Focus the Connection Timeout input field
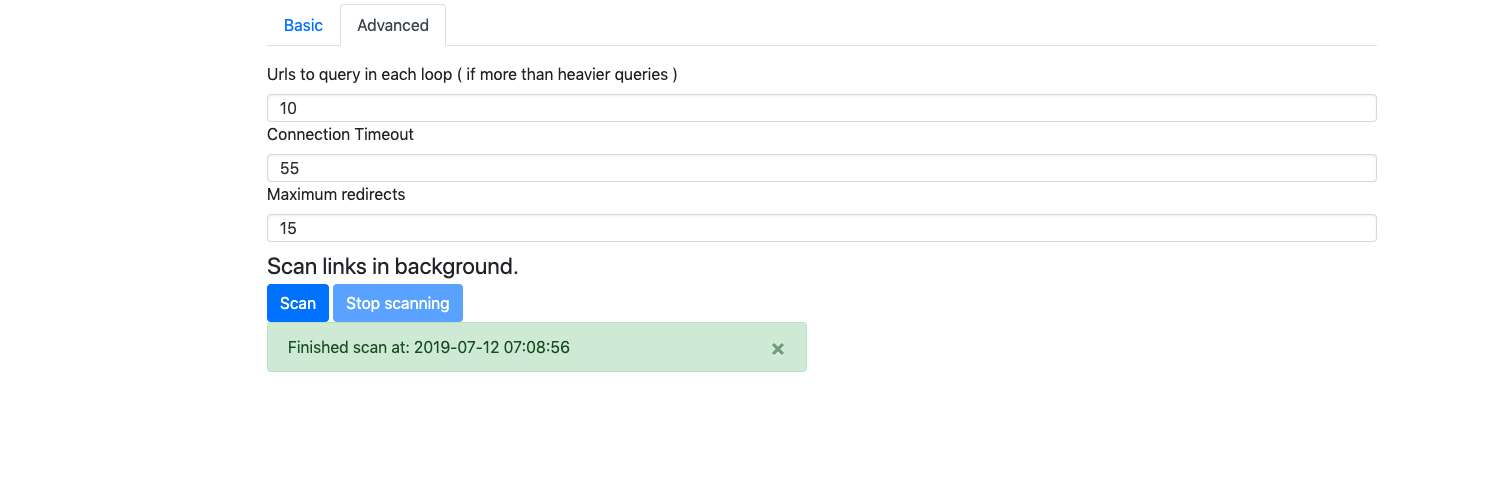 click(822, 168)
